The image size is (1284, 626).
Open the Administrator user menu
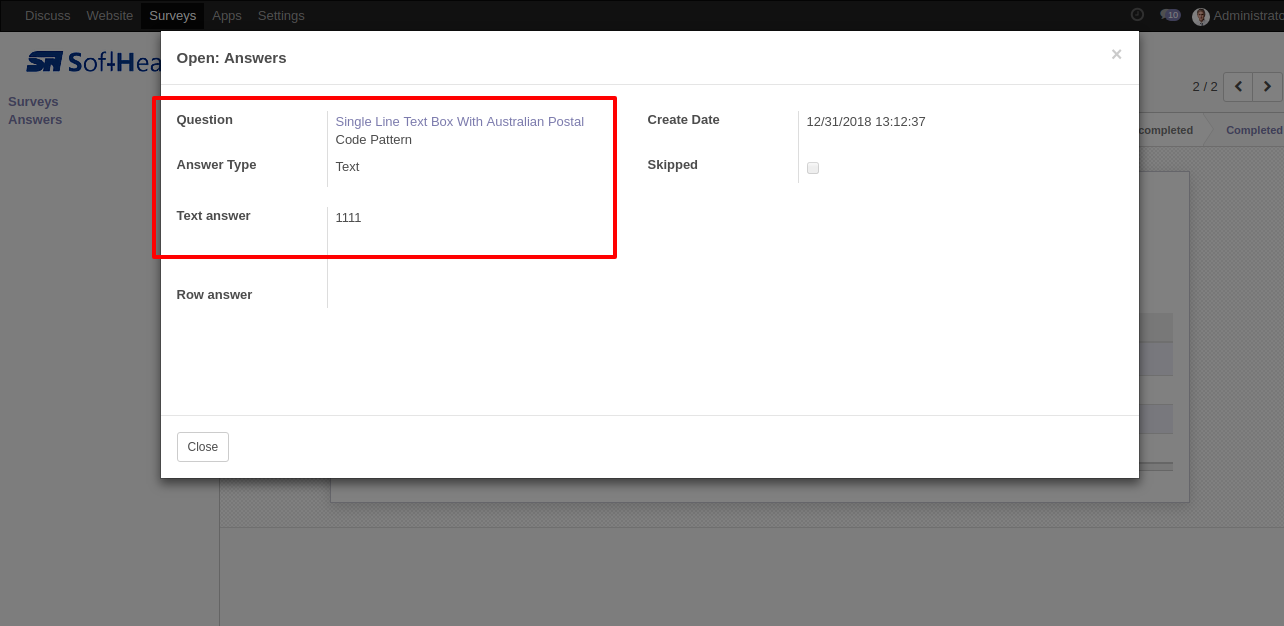(1238, 16)
